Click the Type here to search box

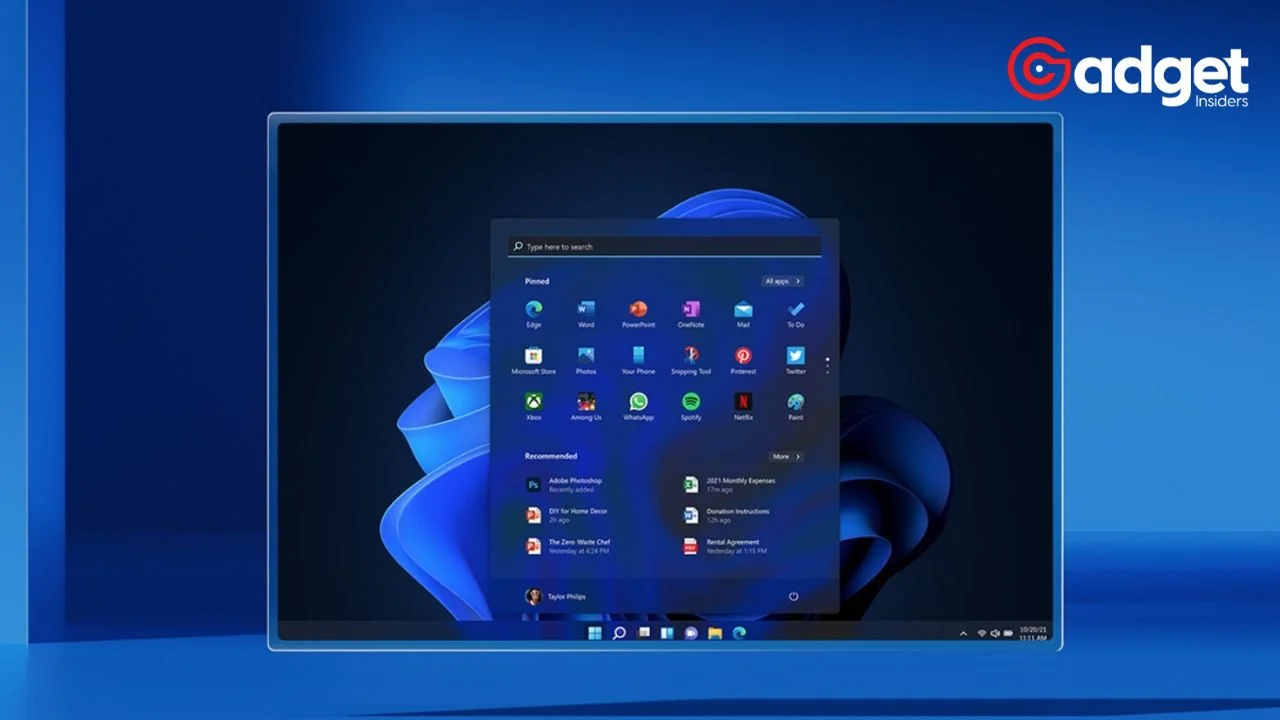[x=665, y=246]
